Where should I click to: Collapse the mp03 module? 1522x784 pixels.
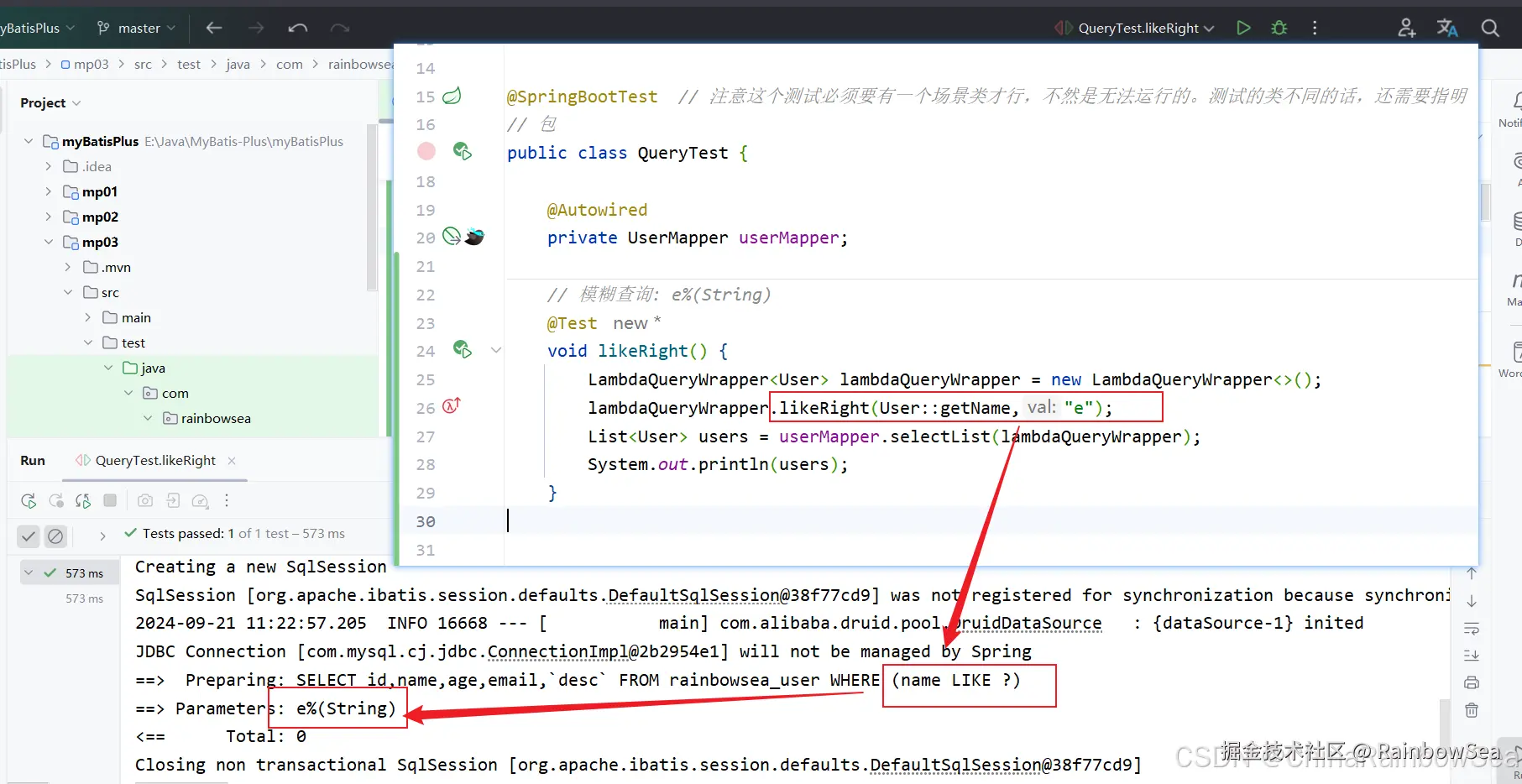pos(48,242)
